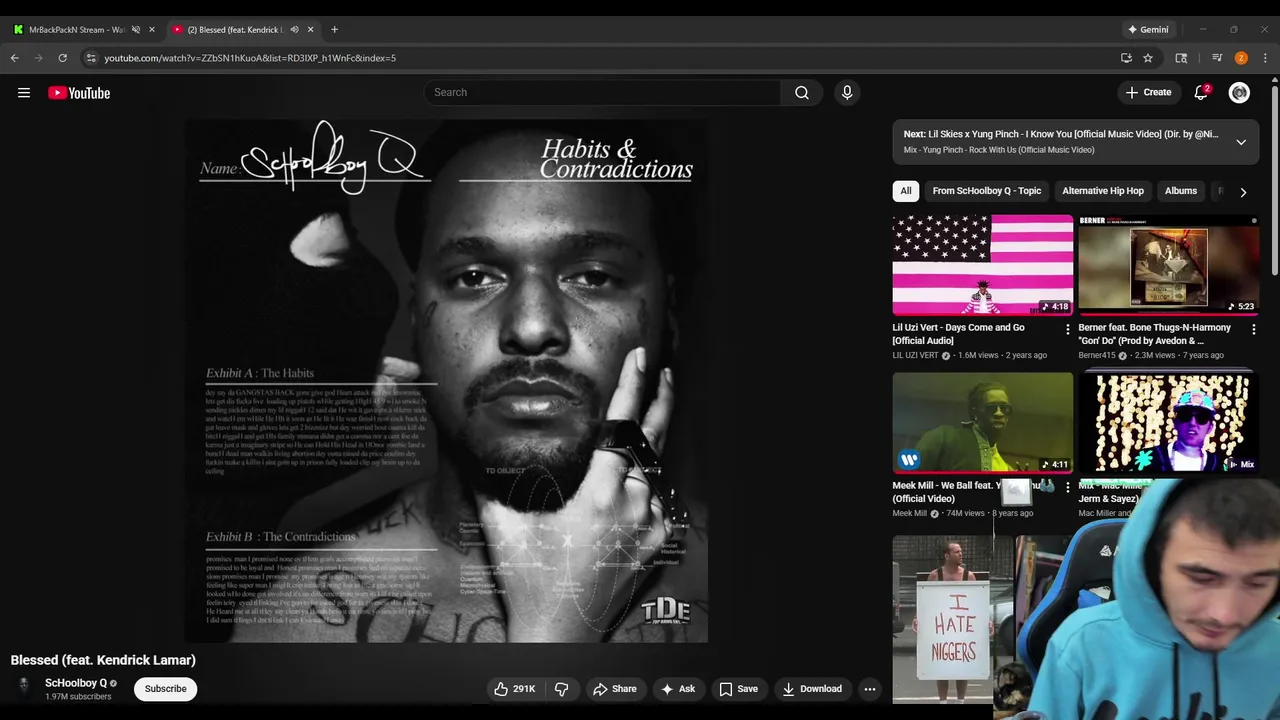This screenshot has height=720, width=1280.
Task: Open Berner feat. Bone Thugs-N-Harmony title
Action: point(1155,334)
